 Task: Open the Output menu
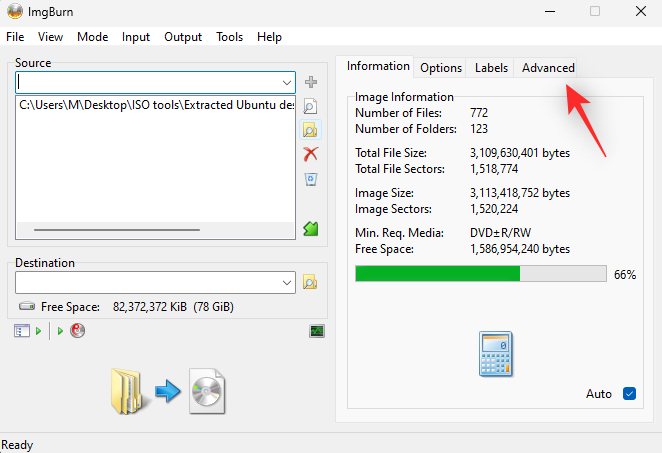point(183,37)
